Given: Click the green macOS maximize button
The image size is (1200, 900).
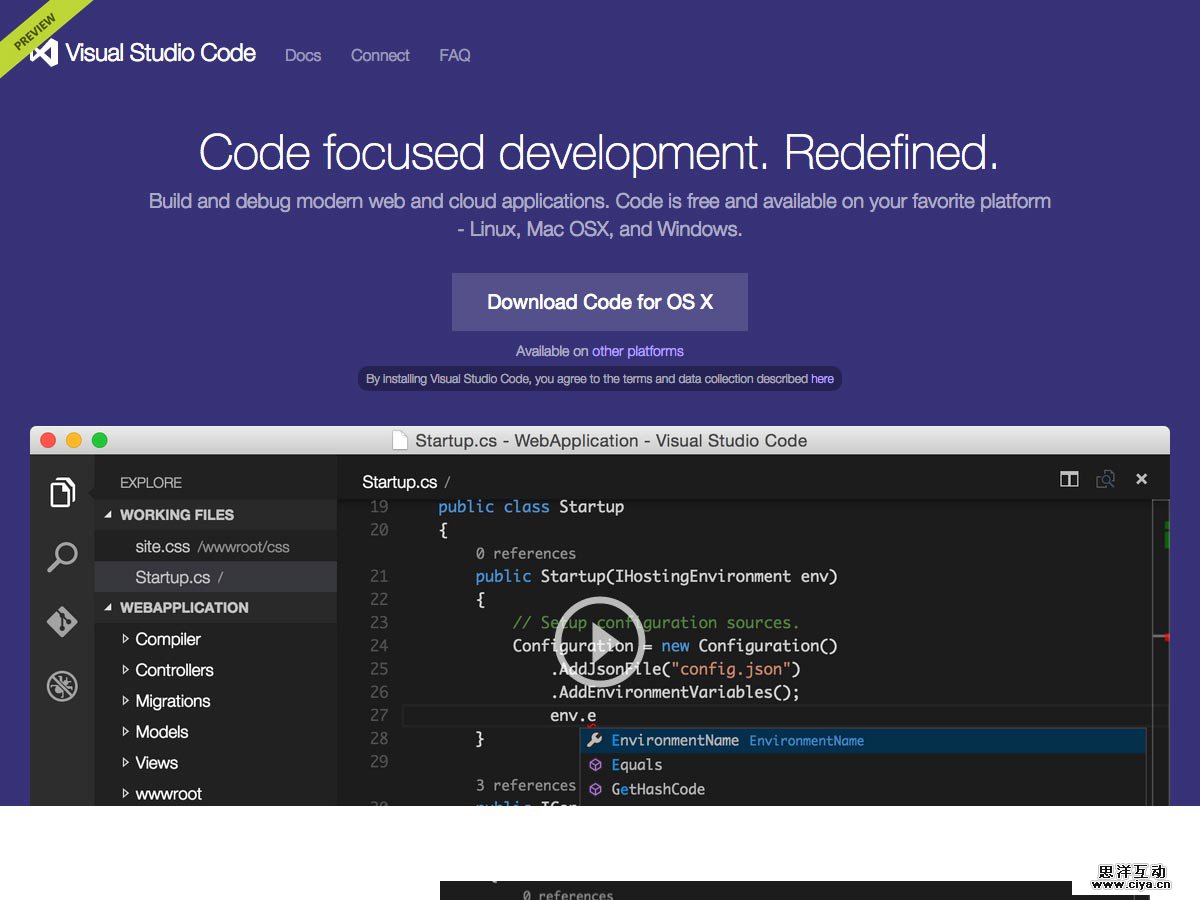Looking at the screenshot, I should [x=100, y=441].
